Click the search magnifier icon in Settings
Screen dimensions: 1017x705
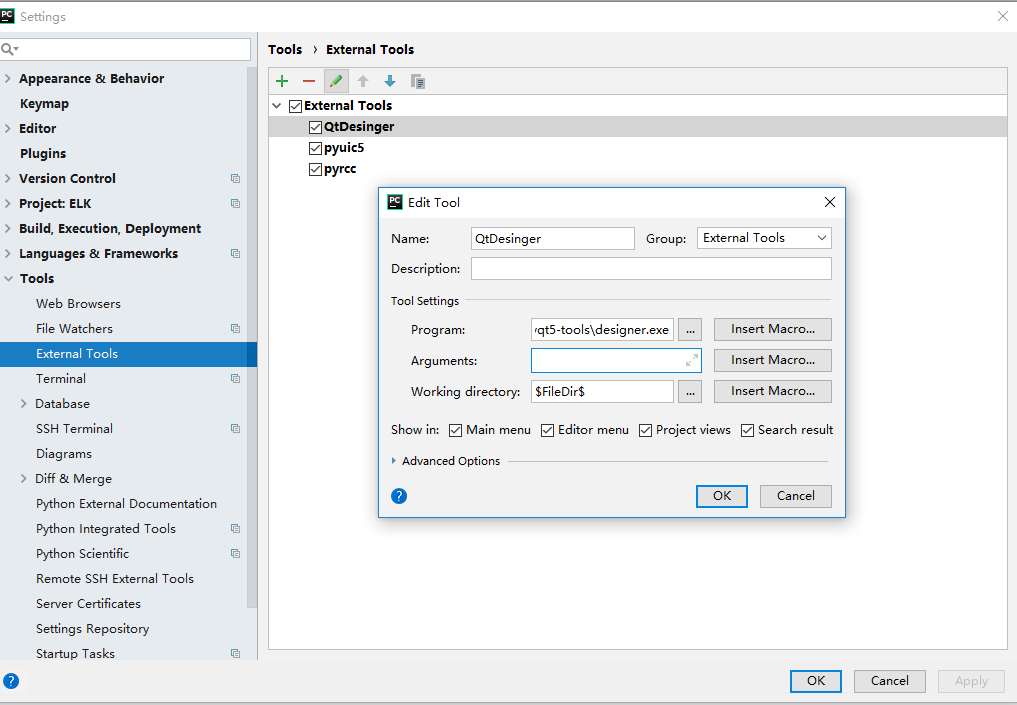pyautogui.click(x=9, y=49)
